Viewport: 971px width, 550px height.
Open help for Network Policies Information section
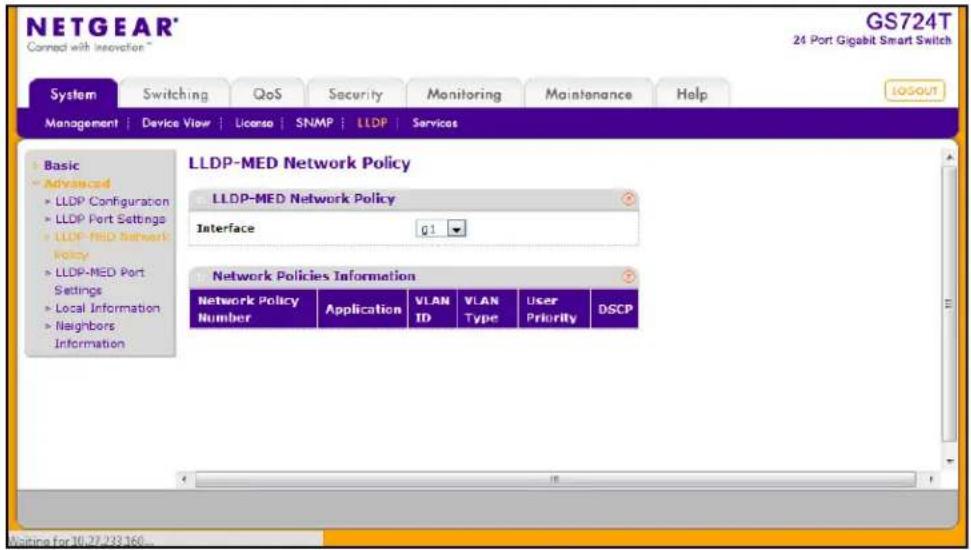(x=629, y=277)
